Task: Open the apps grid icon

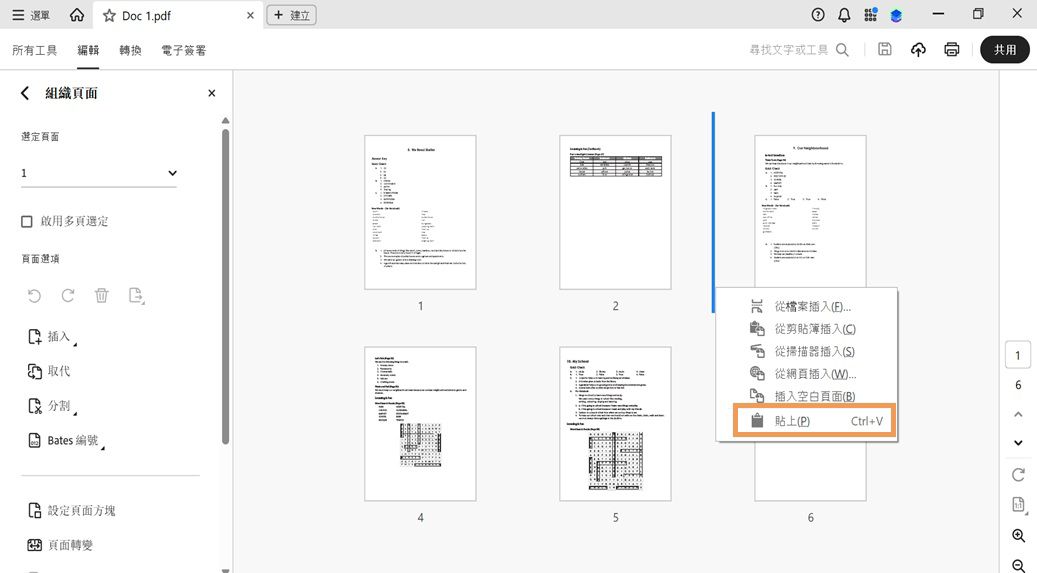Action: [870, 15]
